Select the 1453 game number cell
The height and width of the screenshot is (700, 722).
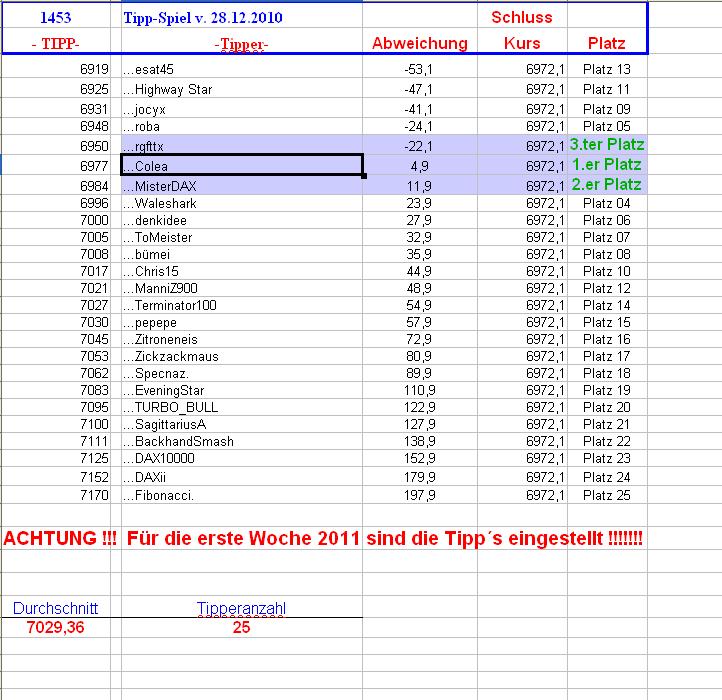click(x=56, y=17)
